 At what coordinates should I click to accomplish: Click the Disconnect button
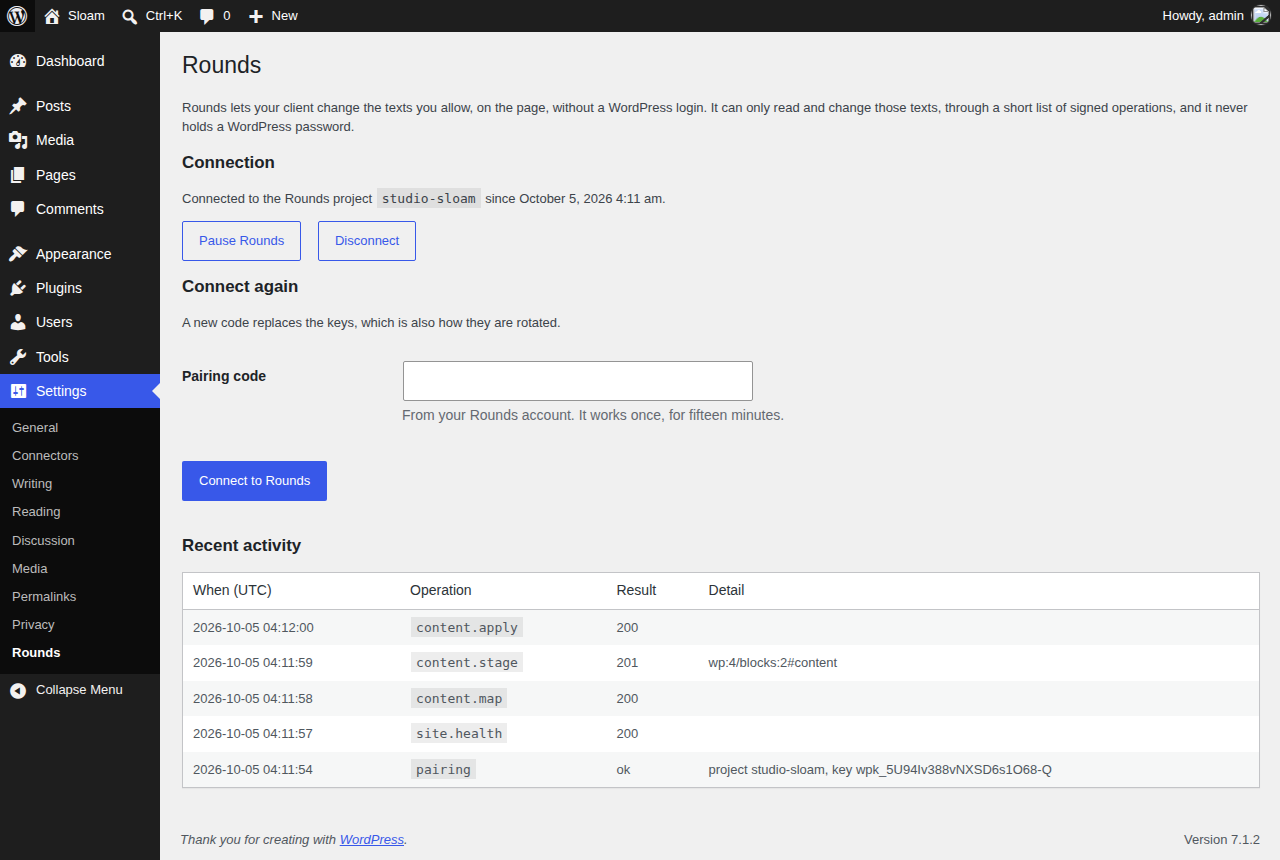pos(367,241)
